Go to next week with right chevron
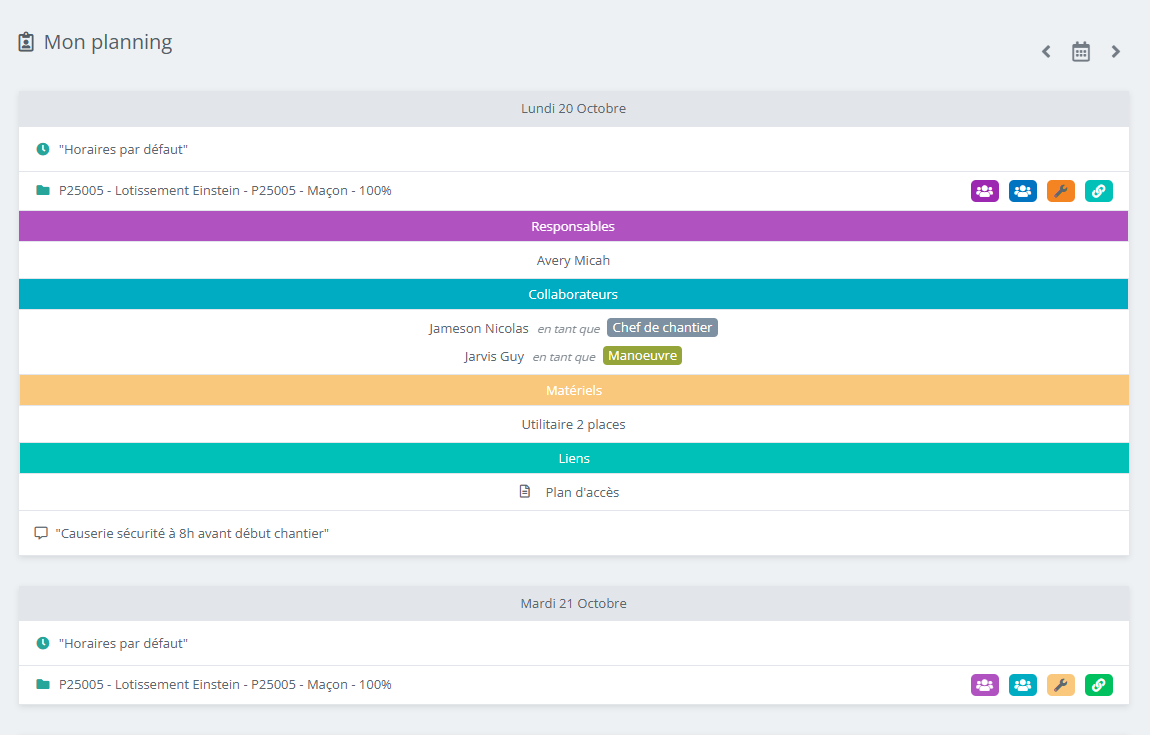The width and height of the screenshot is (1150, 735). (1116, 52)
